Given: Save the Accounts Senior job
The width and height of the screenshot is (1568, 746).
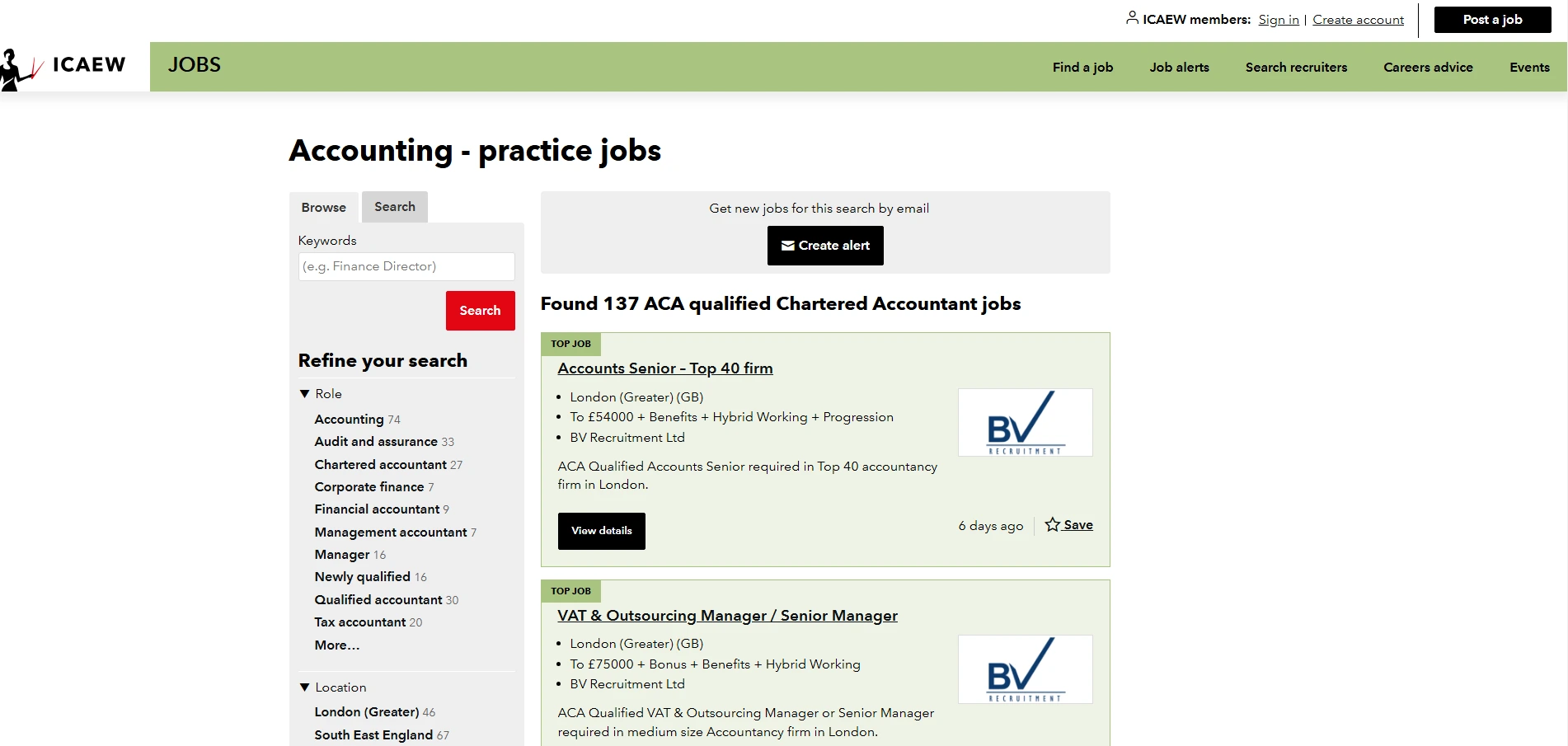Looking at the screenshot, I should pos(1077,524).
